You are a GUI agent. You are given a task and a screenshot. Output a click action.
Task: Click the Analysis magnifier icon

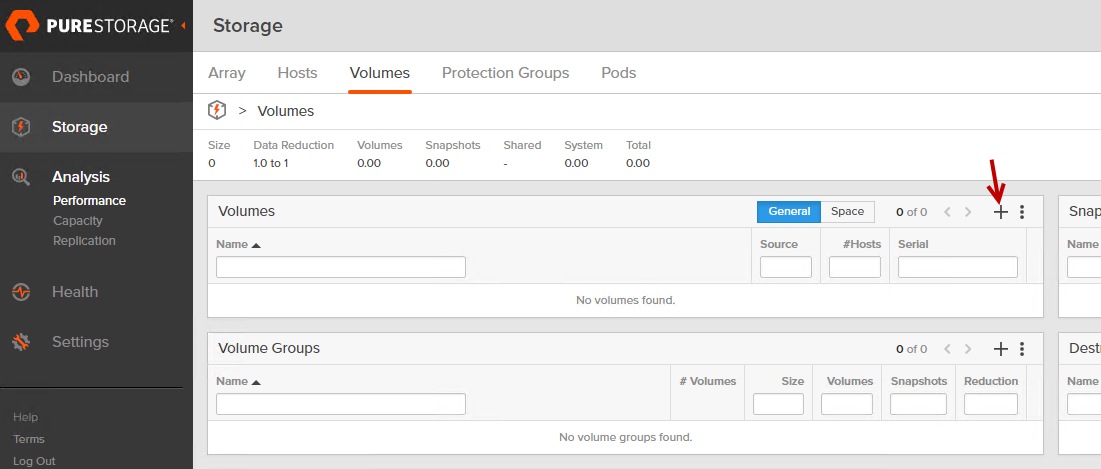21,177
